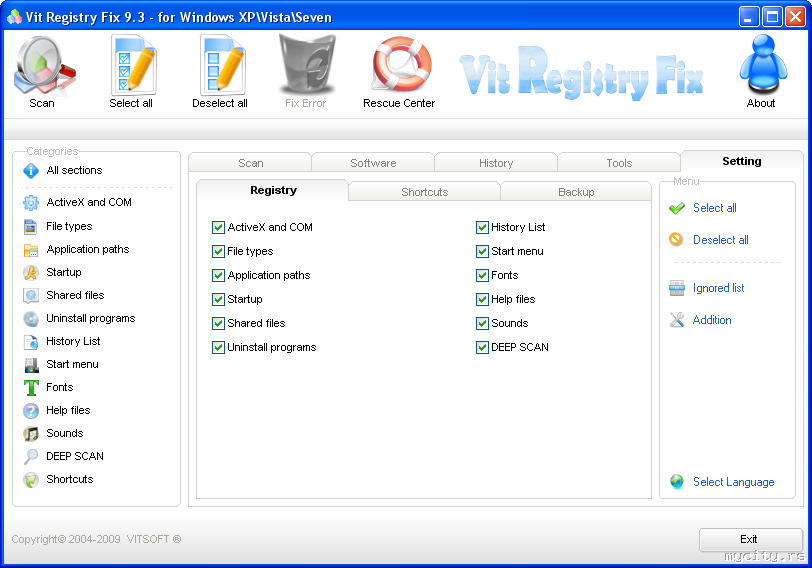Select the Setting tab
The height and width of the screenshot is (568, 812).
click(742, 162)
